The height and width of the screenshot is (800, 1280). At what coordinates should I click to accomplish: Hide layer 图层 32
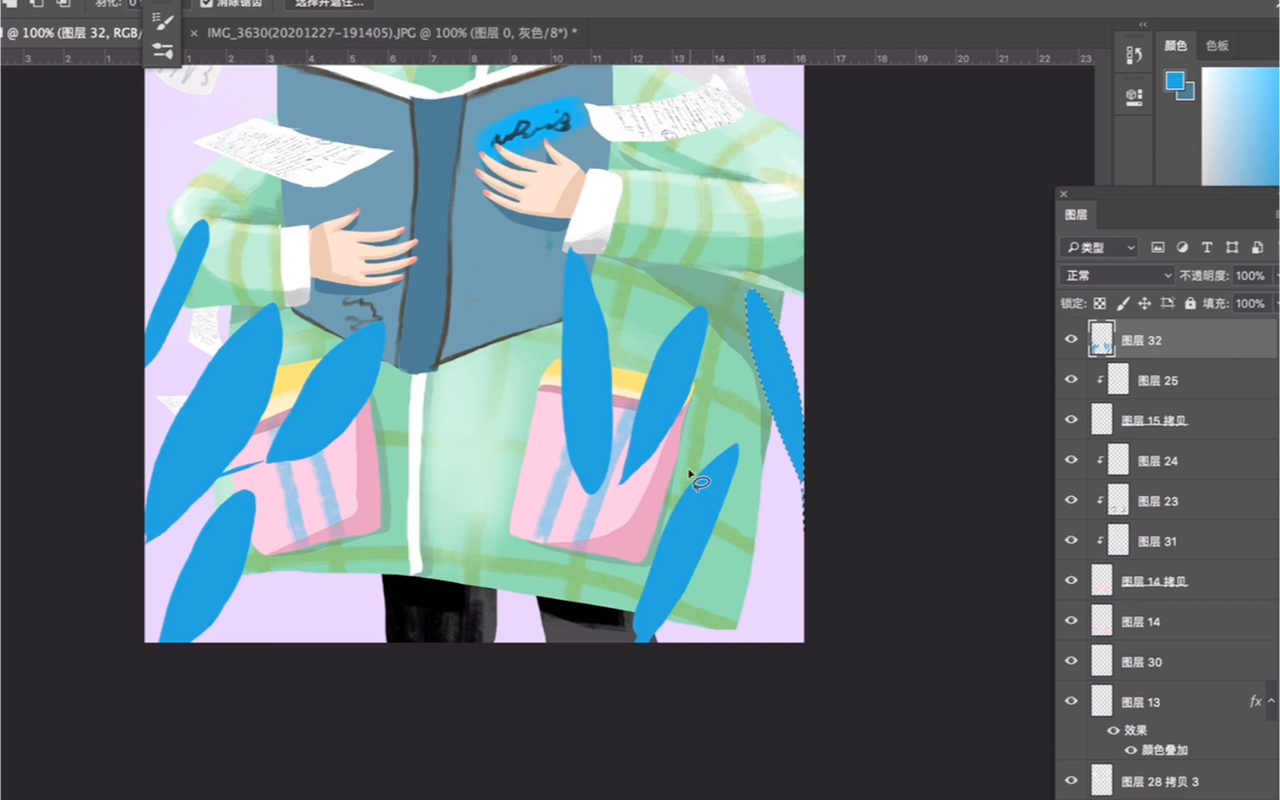pos(1071,340)
